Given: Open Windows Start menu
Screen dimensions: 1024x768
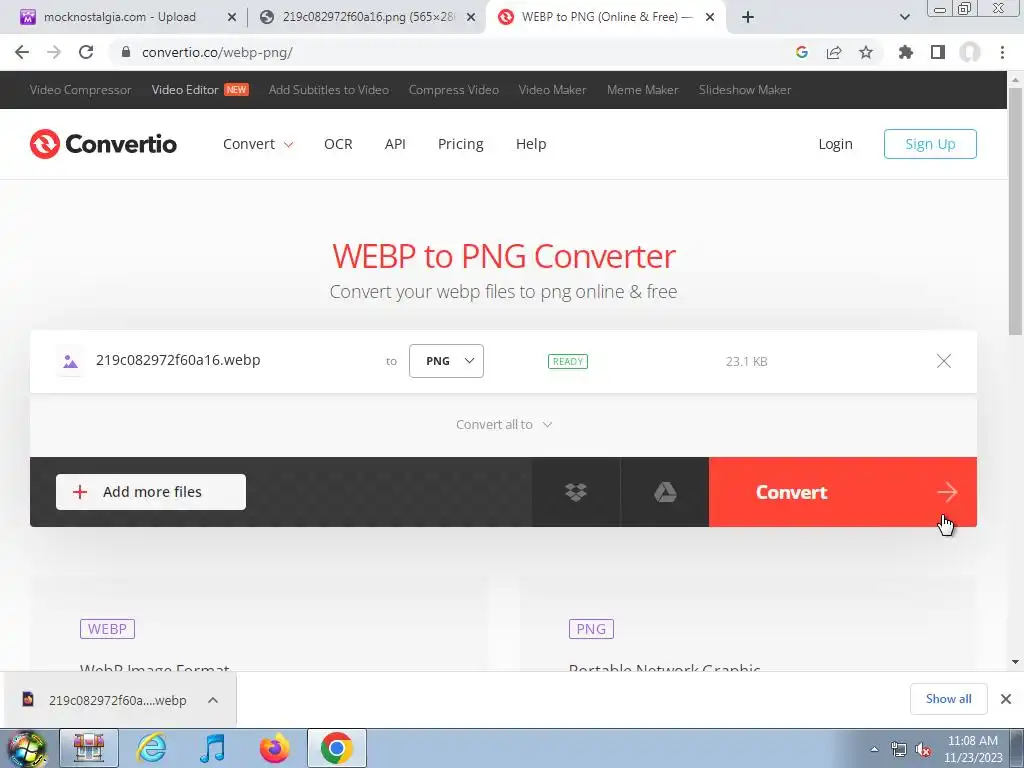Looking at the screenshot, I should (x=27, y=748).
